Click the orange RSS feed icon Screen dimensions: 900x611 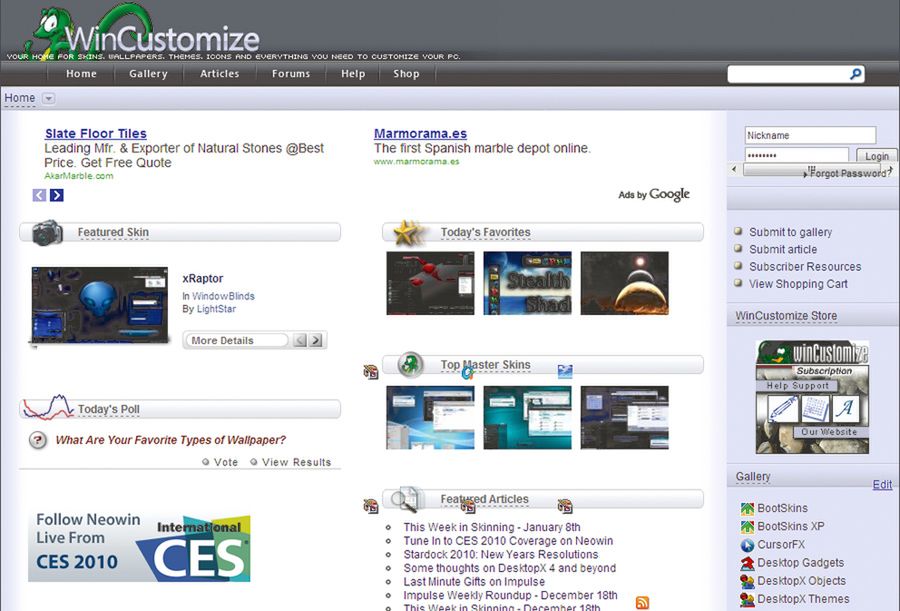[x=642, y=602]
